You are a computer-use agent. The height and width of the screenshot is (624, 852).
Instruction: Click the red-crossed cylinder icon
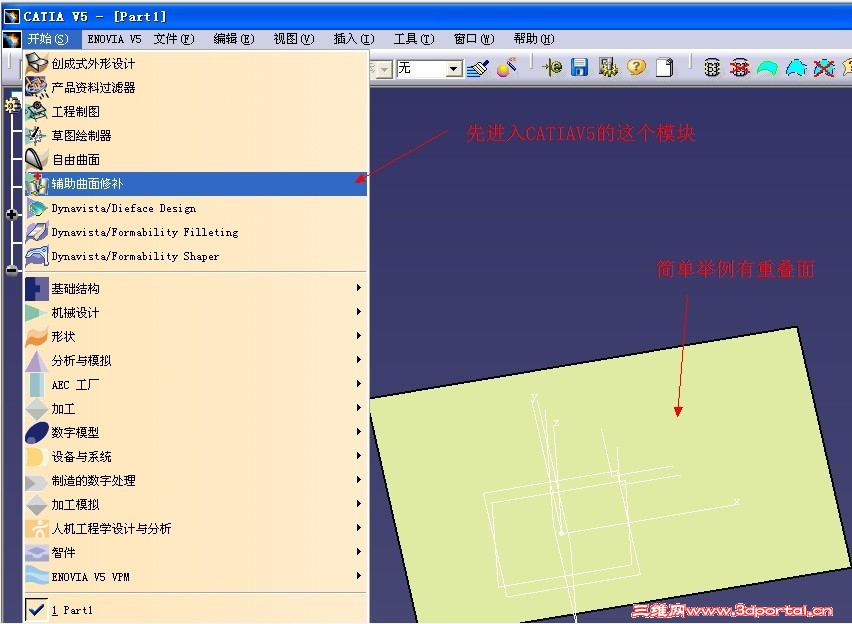coord(740,68)
